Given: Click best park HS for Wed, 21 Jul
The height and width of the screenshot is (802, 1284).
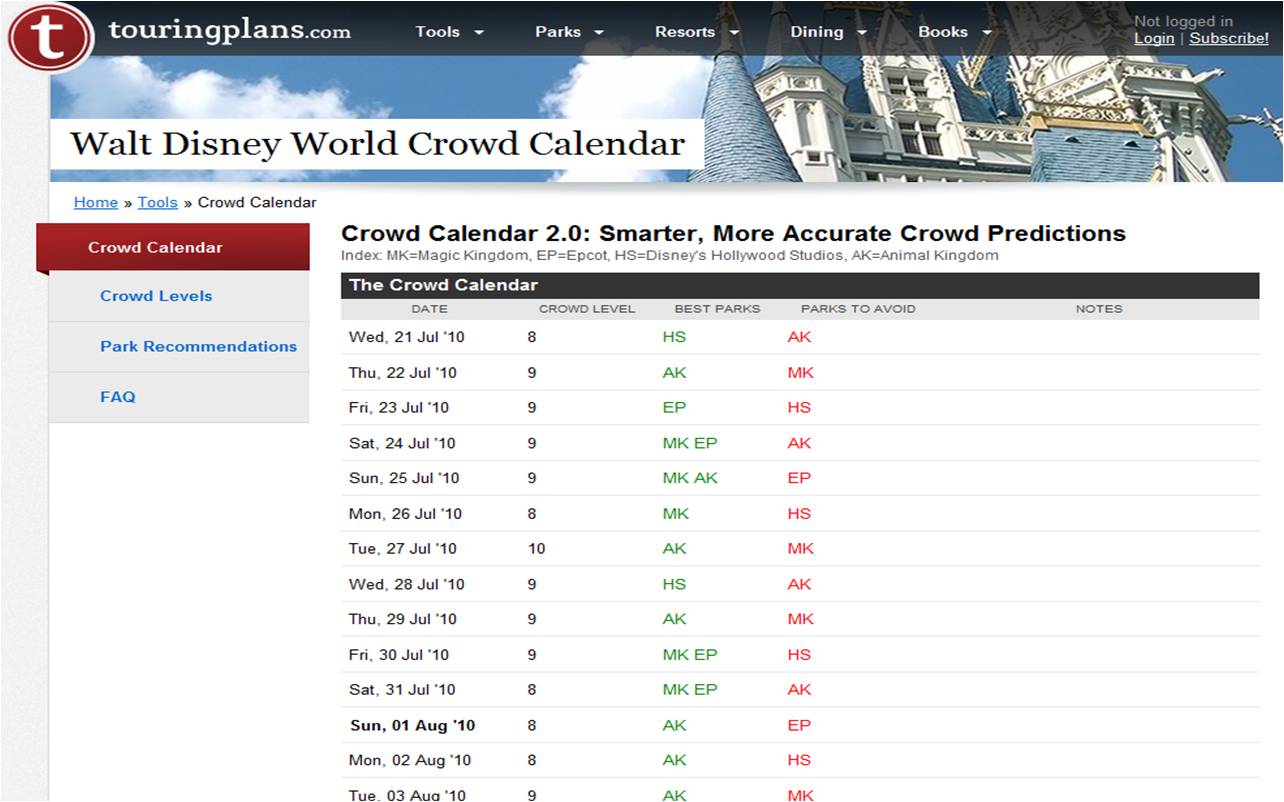Looking at the screenshot, I should pos(674,337).
